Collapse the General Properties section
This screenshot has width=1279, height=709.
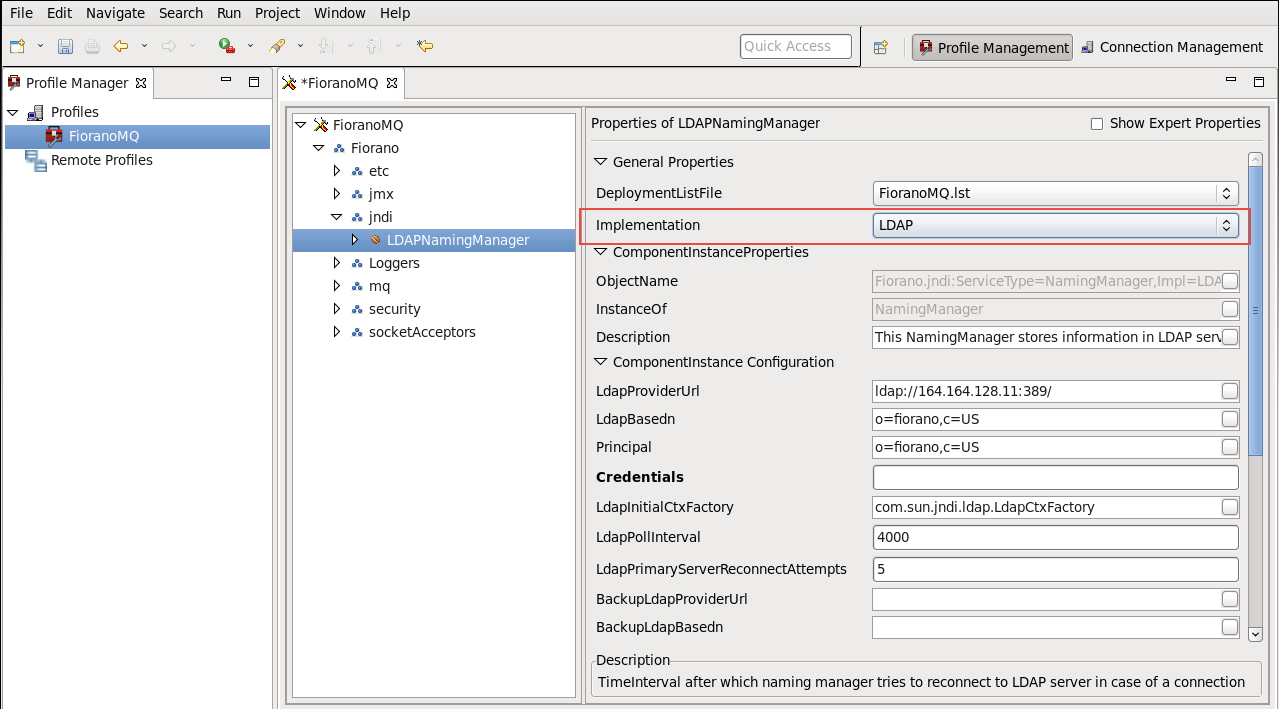[x=601, y=162]
